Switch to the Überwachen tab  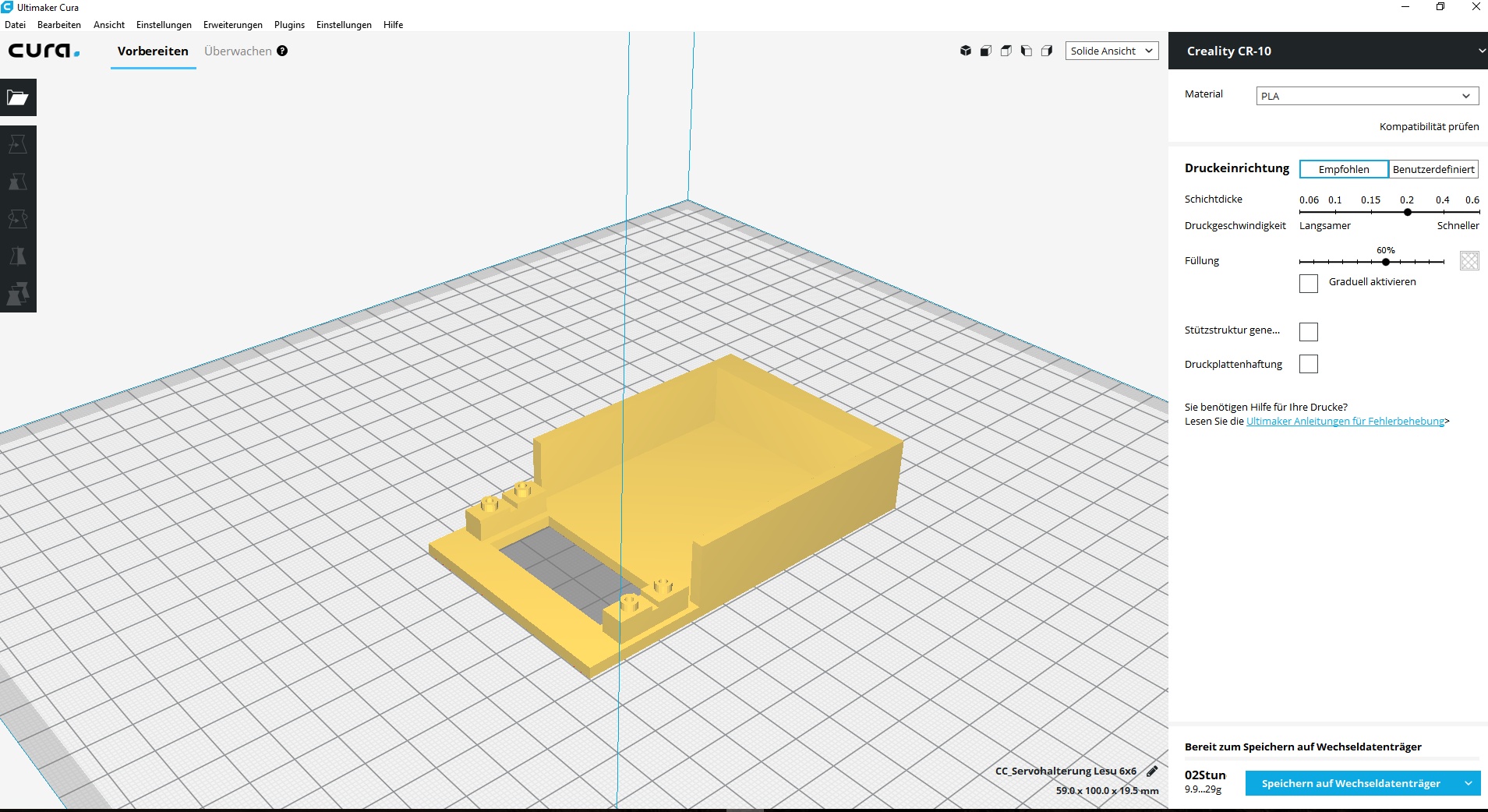238,51
